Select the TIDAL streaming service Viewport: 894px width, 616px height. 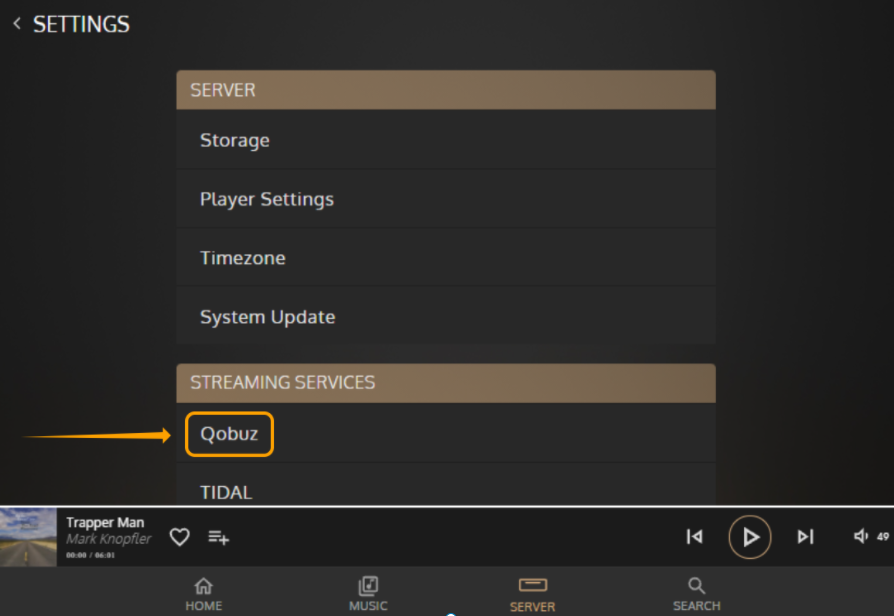446,485
